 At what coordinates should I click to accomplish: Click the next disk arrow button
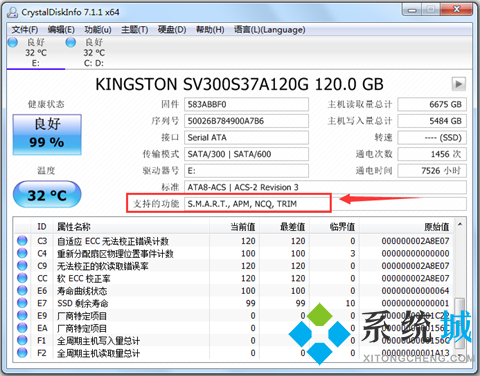(x=459, y=84)
